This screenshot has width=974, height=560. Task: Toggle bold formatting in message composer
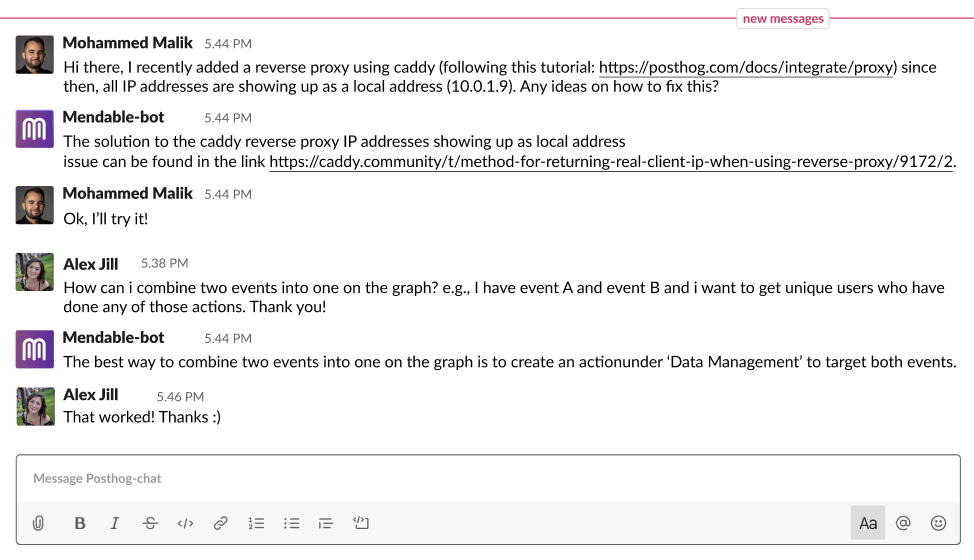coord(80,523)
